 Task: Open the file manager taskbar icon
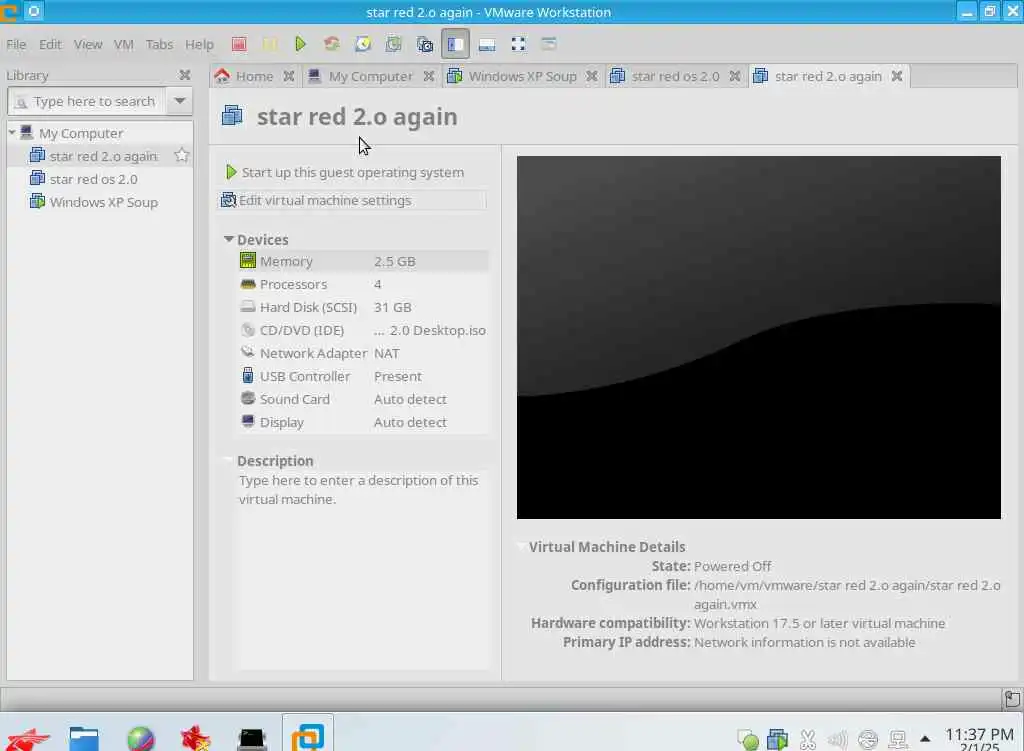click(x=84, y=739)
